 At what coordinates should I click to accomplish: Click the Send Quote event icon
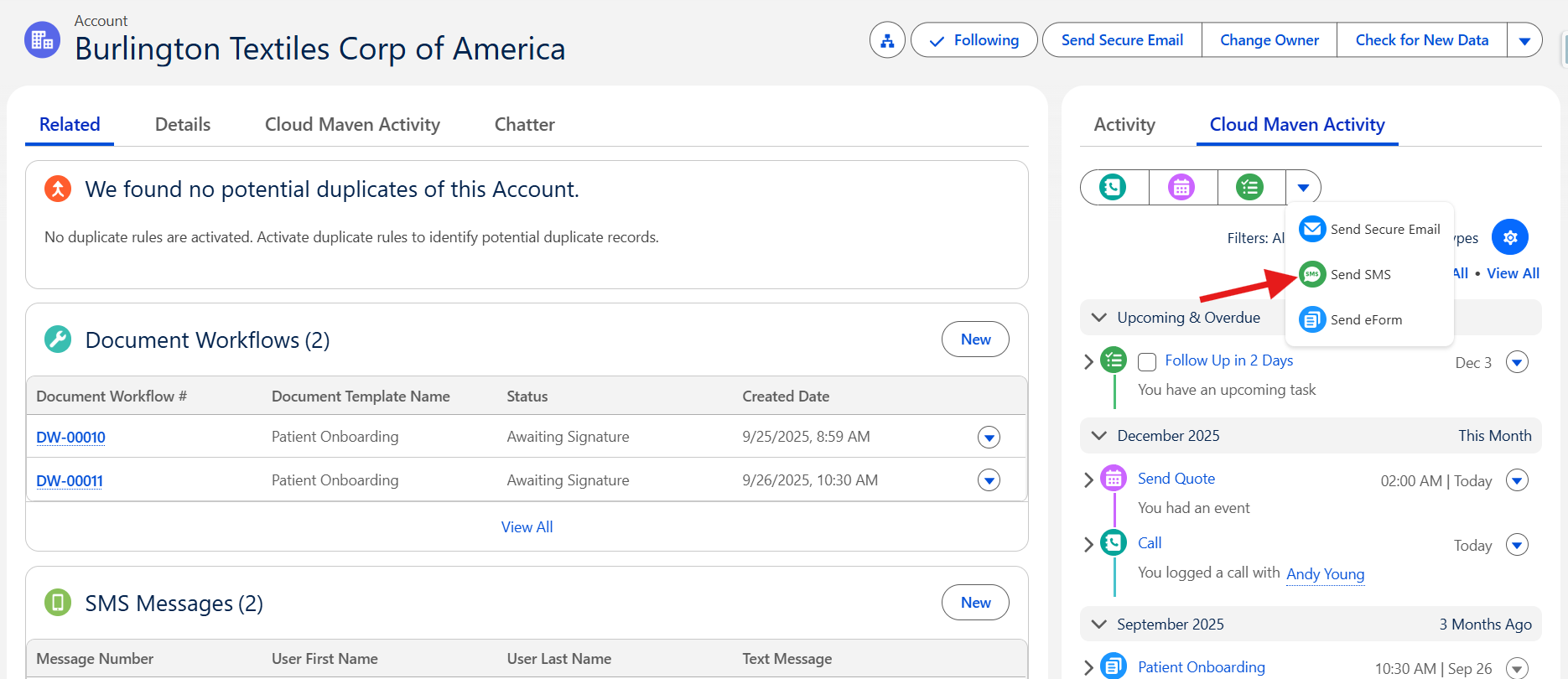pyautogui.click(x=1114, y=479)
